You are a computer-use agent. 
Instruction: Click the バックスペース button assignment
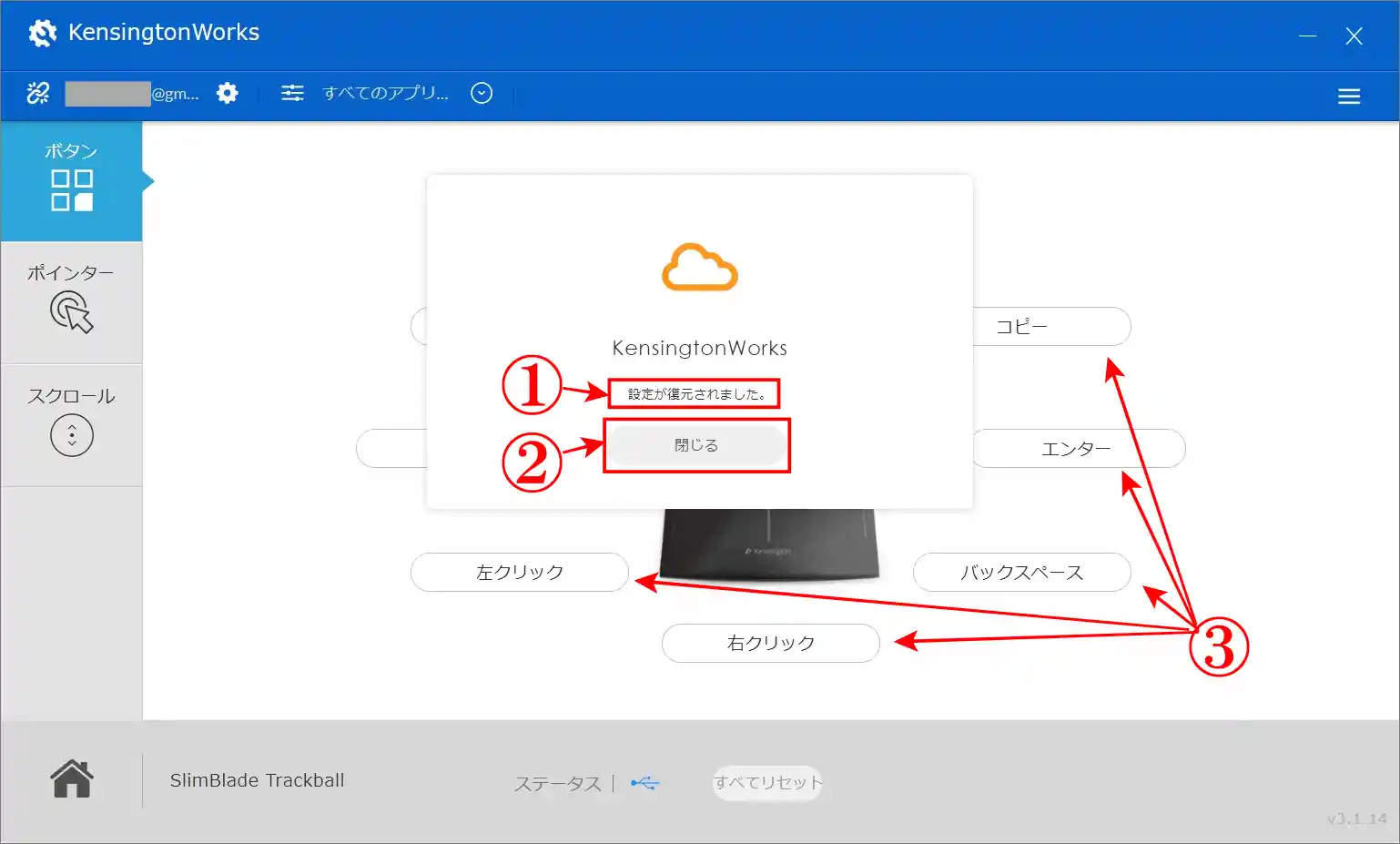click(1022, 572)
